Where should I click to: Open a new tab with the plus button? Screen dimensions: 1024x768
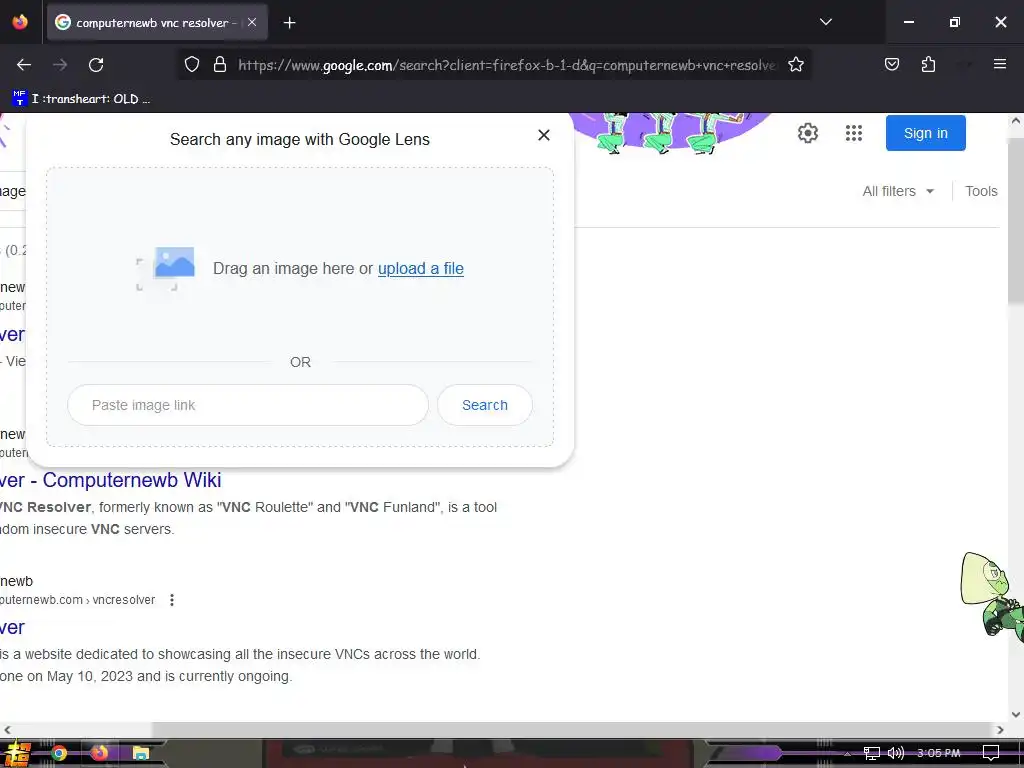pyautogui.click(x=289, y=23)
